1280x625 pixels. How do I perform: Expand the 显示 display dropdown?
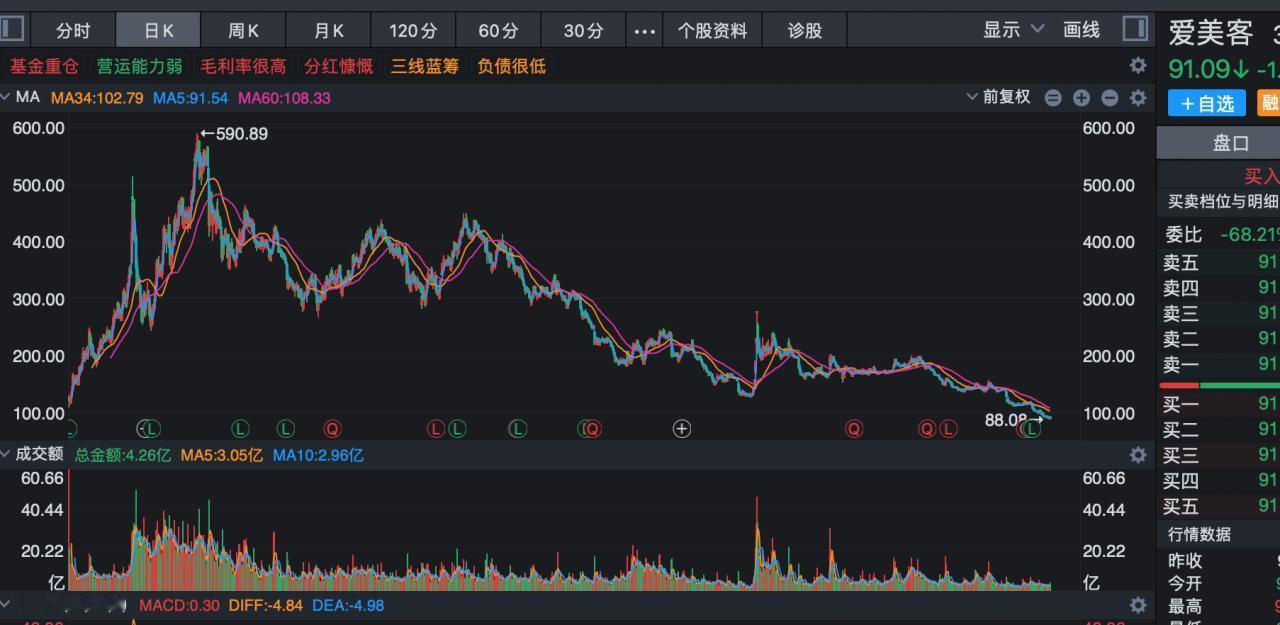point(1013,30)
